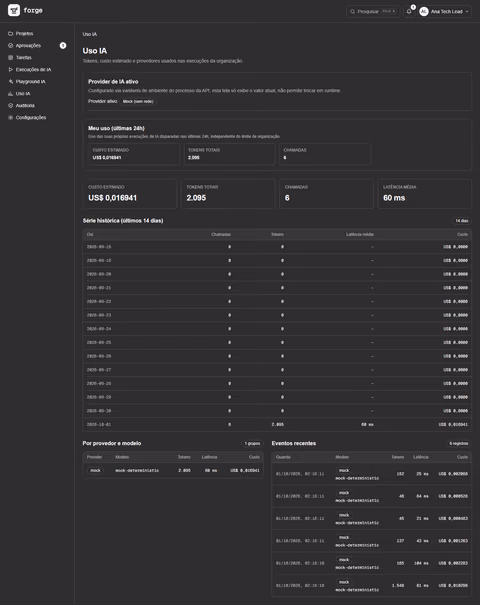The height and width of the screenshot is (605, 480).
Task: Click the 14 dias badge
Action: [461, 221]
